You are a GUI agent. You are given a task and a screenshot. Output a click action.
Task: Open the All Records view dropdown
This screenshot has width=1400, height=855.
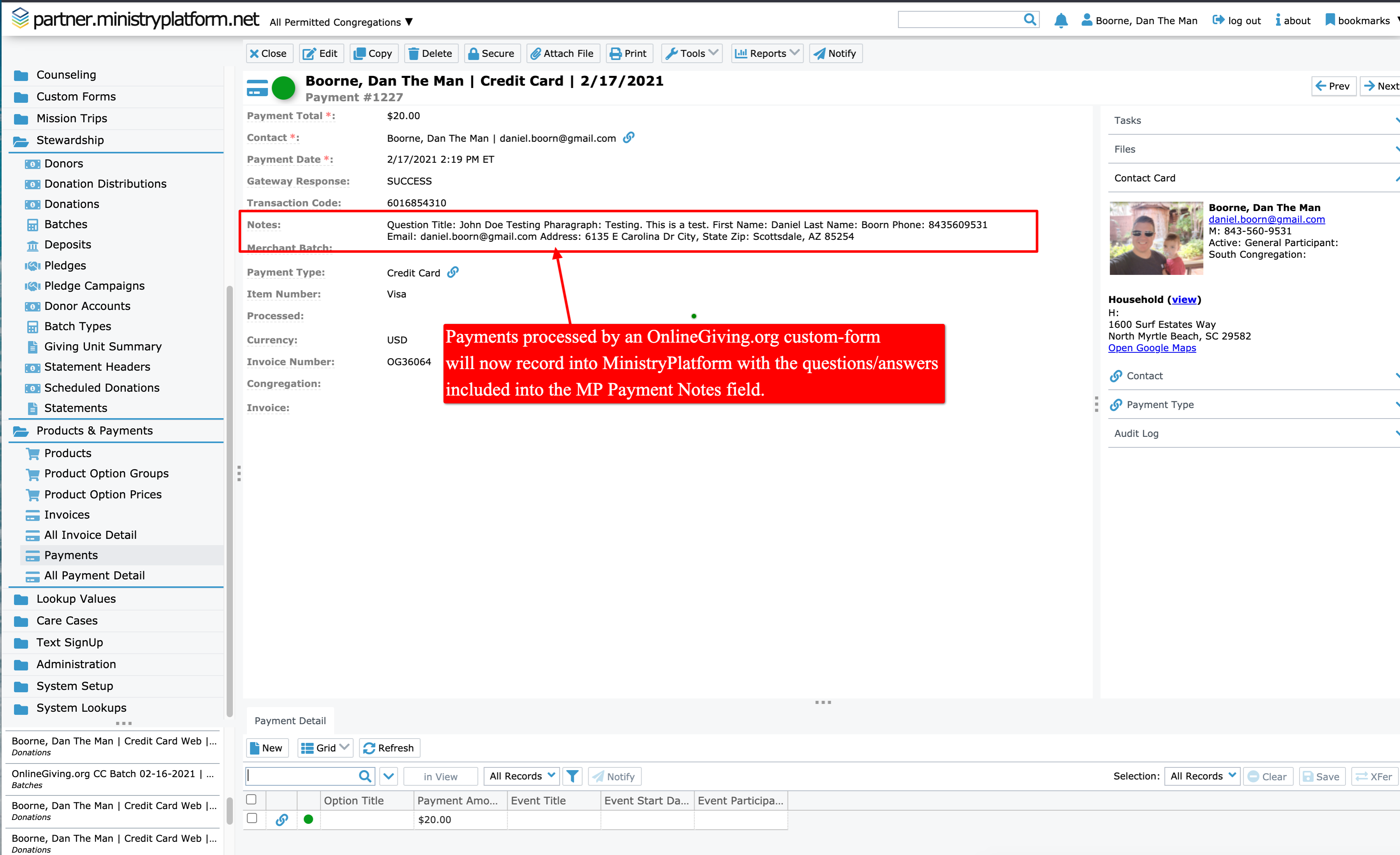point(522,776)
